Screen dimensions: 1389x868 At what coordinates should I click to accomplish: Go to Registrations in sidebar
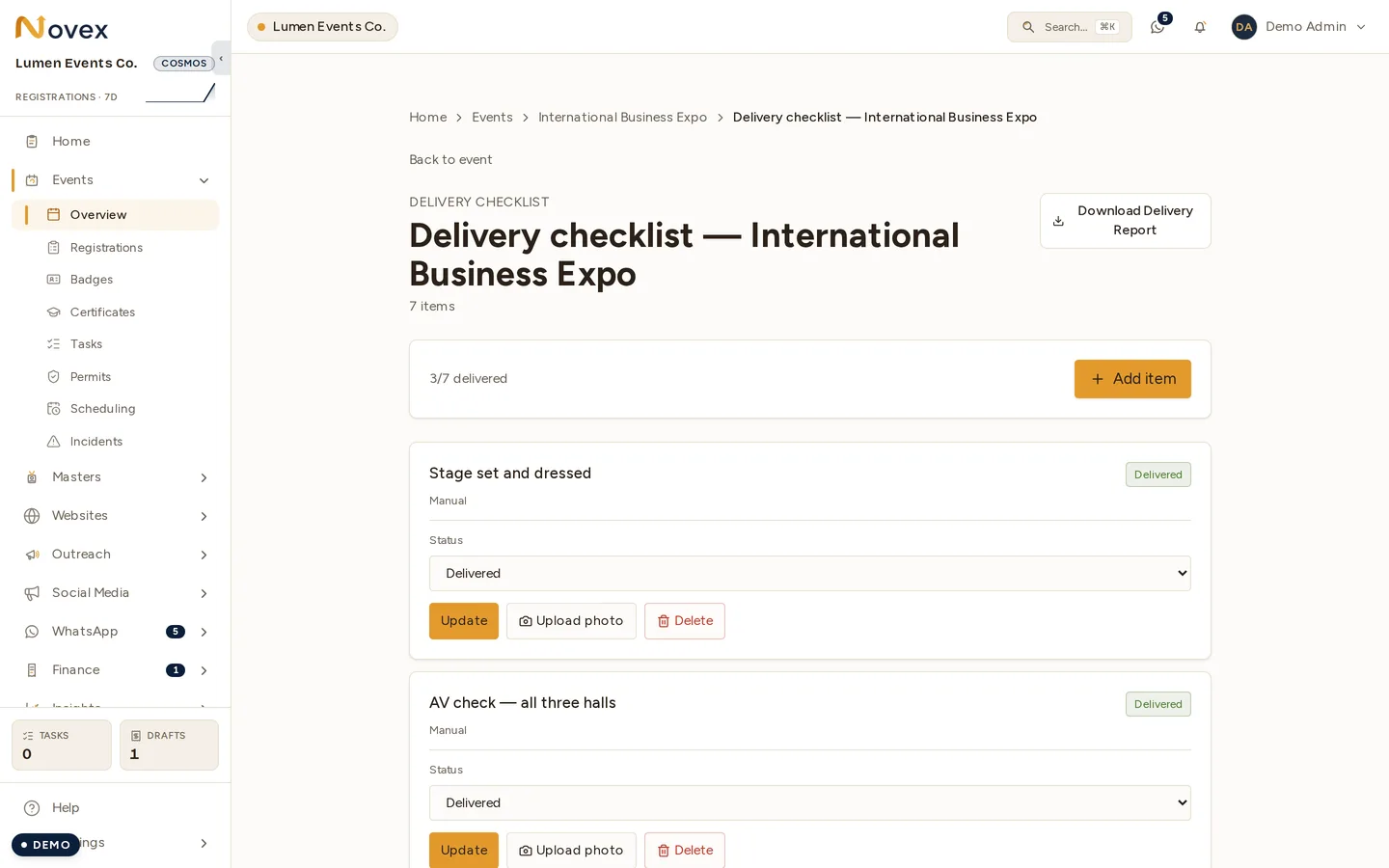pyautogui.click(x=115, y=248)
